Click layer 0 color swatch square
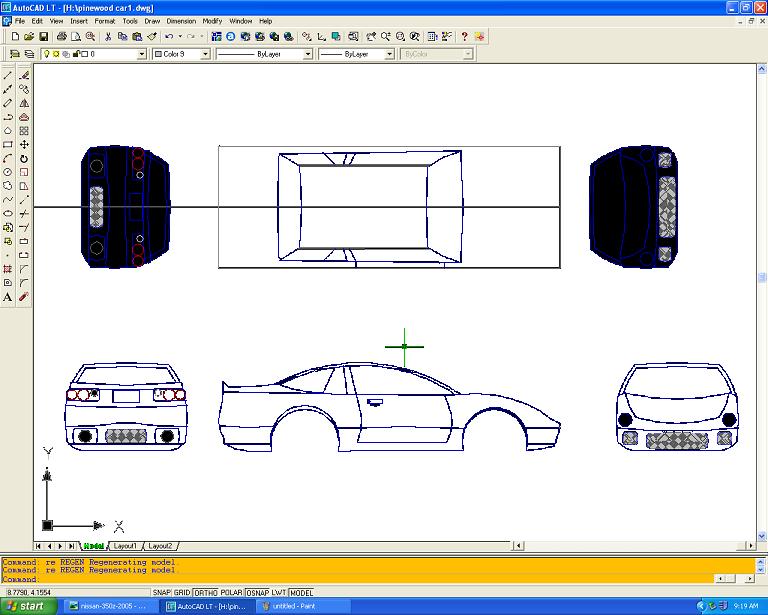Screen dimensions: 768x615 pyautogui.click(x=84, y=54)
